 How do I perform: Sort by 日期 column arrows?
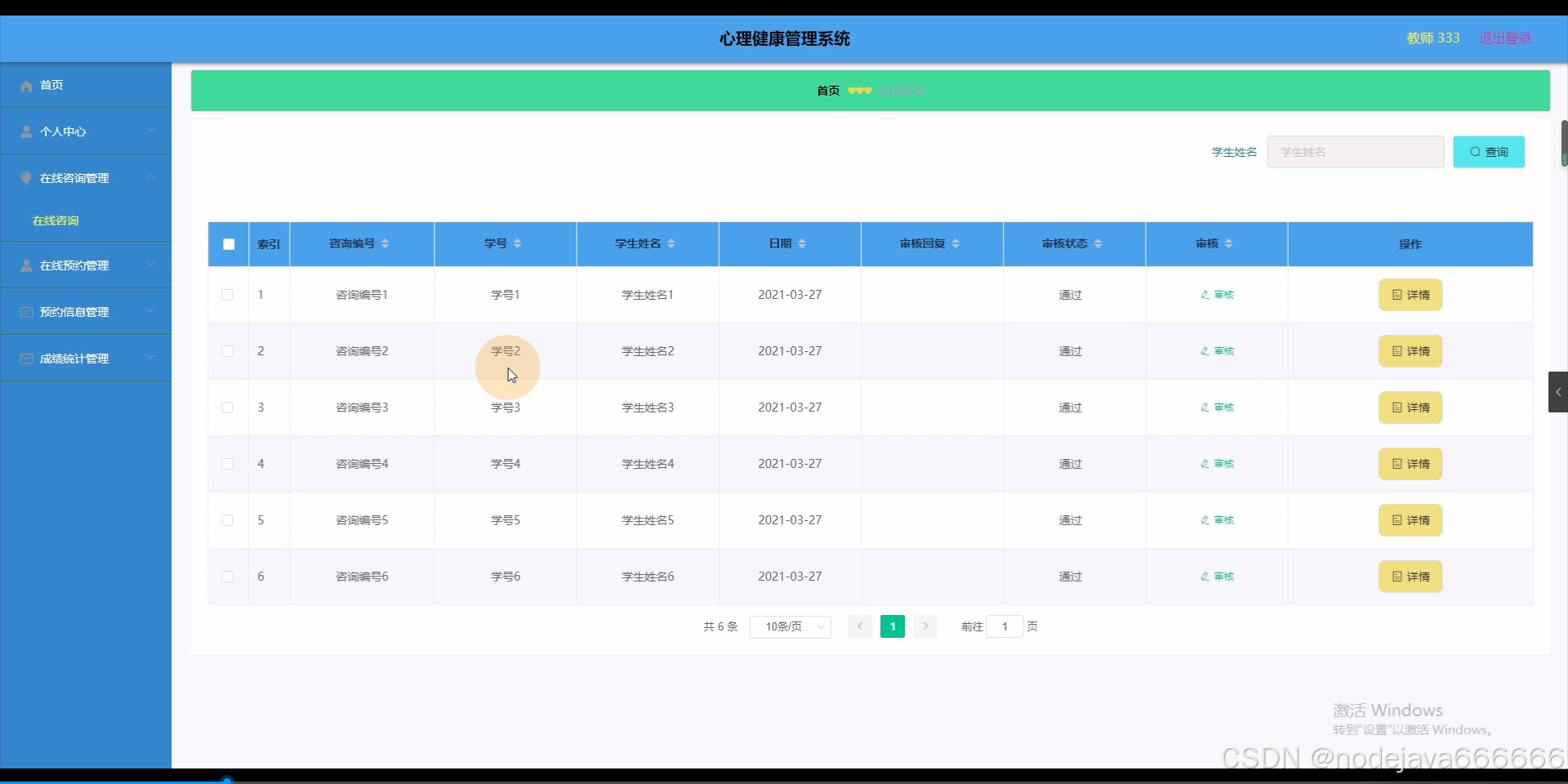[802, 243]
